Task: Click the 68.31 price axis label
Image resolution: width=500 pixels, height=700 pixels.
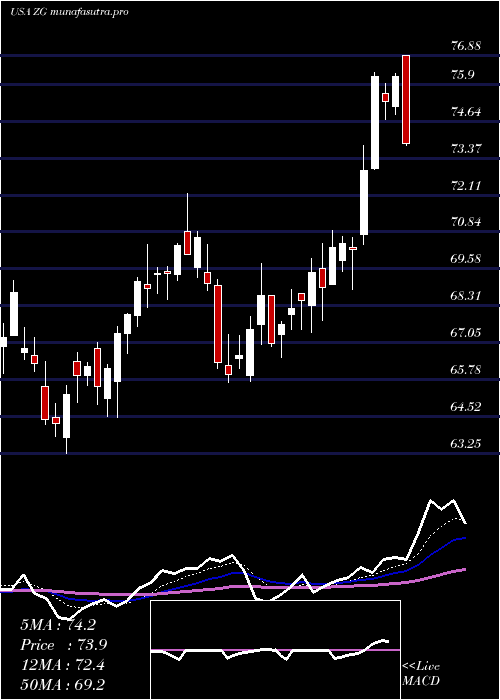Action: 467,296
